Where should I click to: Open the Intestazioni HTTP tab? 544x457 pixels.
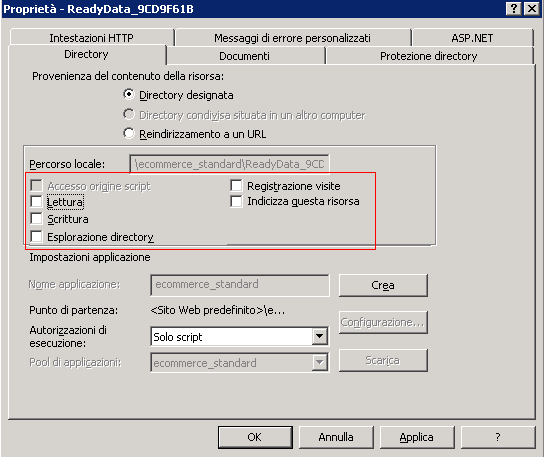pos(92,37)
